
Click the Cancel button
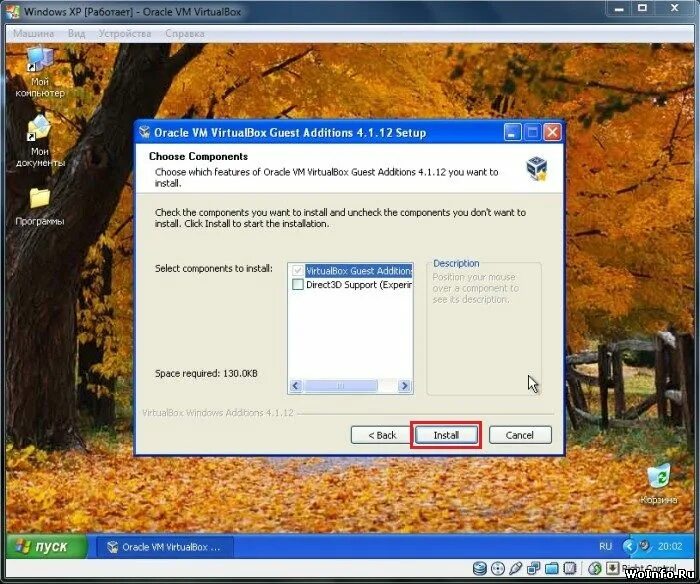520,435
